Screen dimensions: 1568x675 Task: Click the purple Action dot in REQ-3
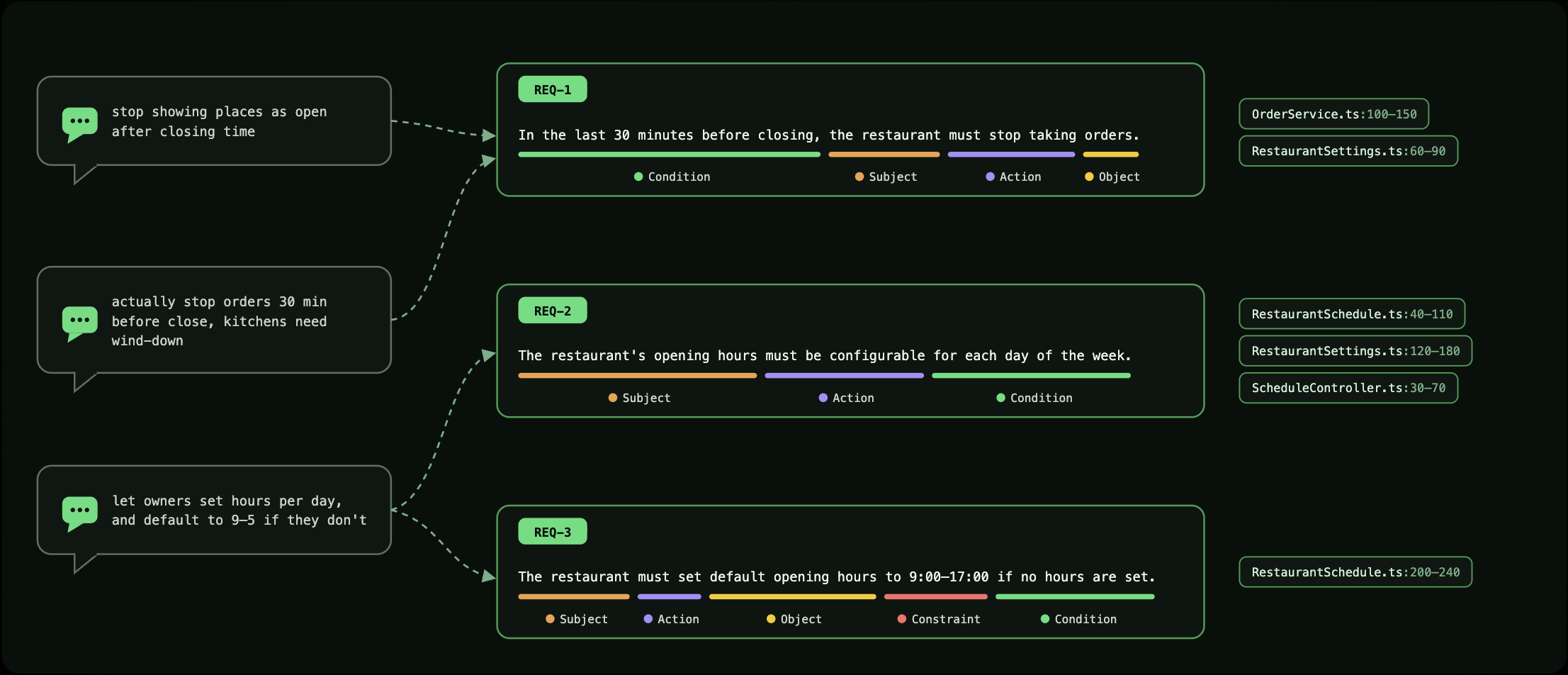648,619
